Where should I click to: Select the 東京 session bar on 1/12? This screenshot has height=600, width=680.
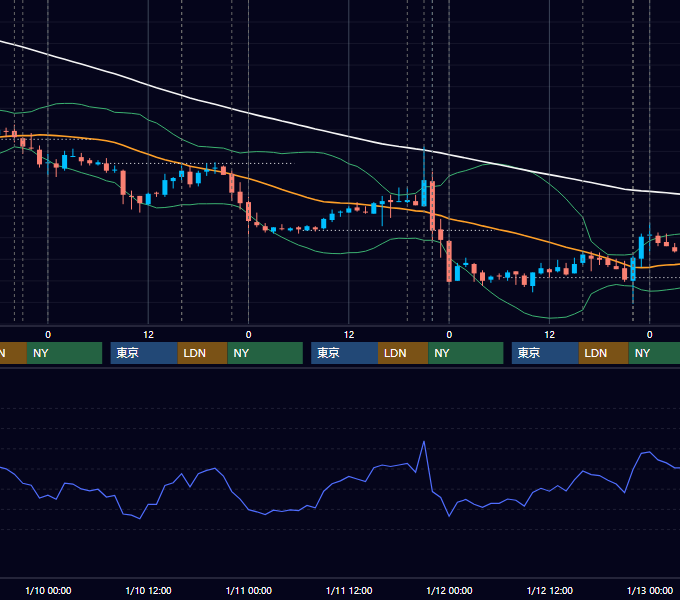click(545, 353)
